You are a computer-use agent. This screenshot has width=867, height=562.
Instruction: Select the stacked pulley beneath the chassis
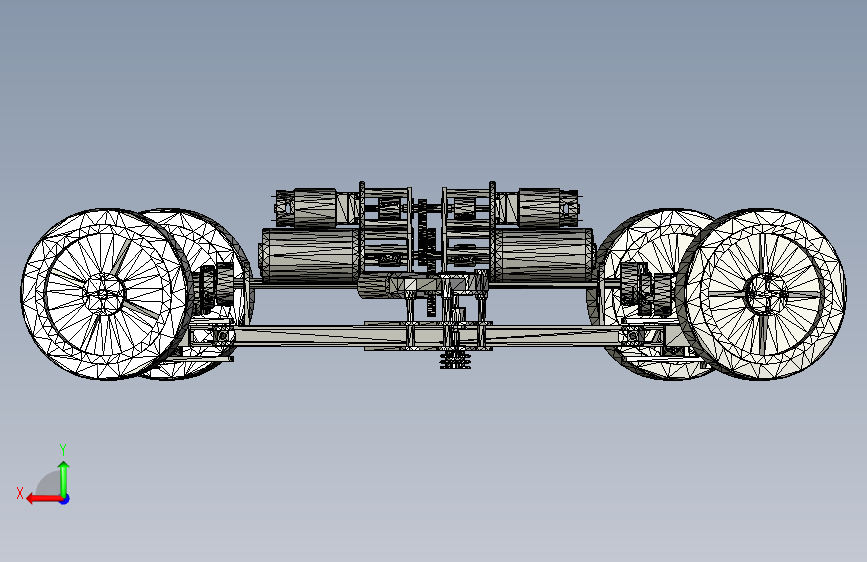pos(455,359)
